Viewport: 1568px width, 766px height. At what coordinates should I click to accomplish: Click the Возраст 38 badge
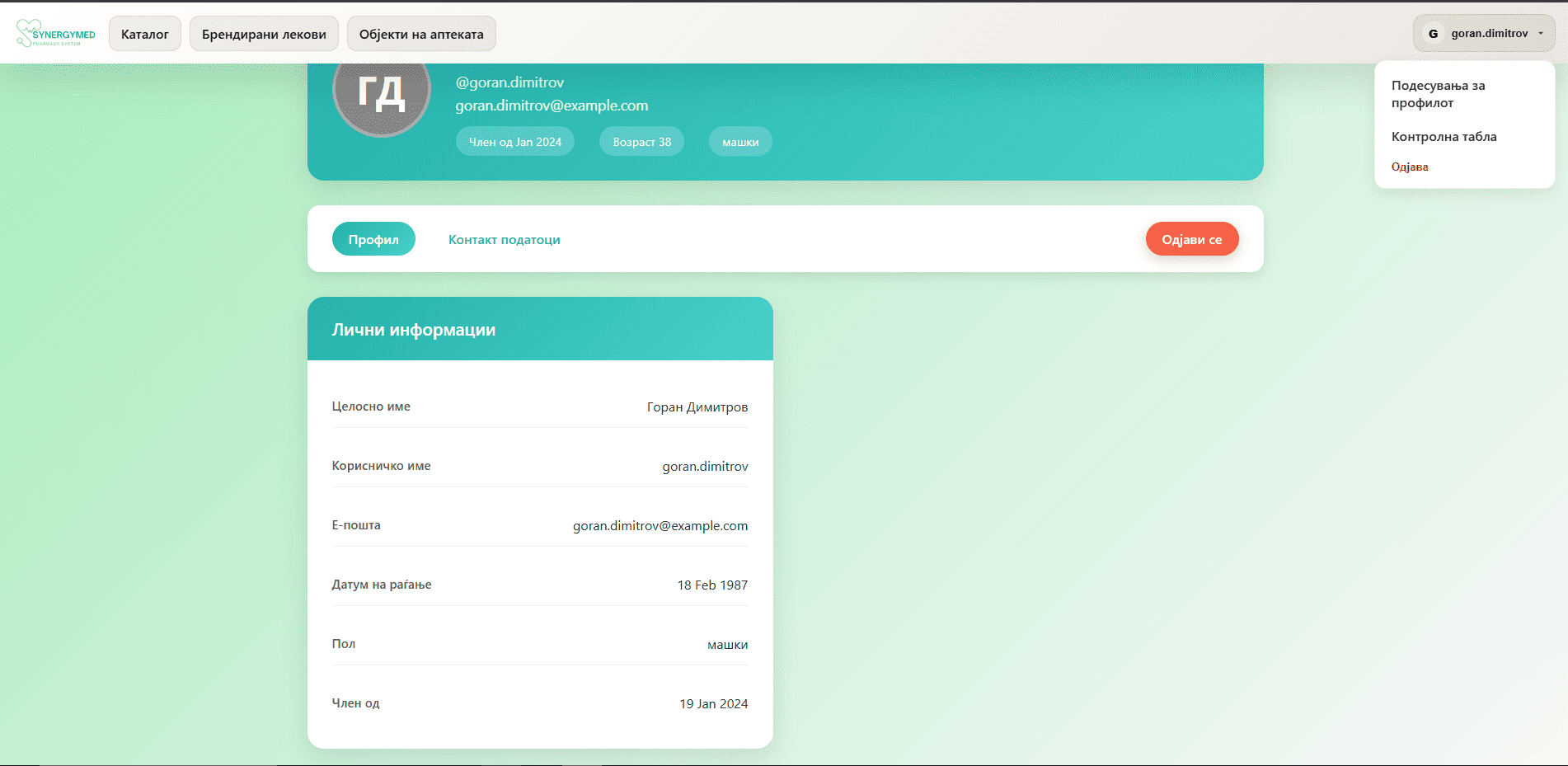[641, 142]
